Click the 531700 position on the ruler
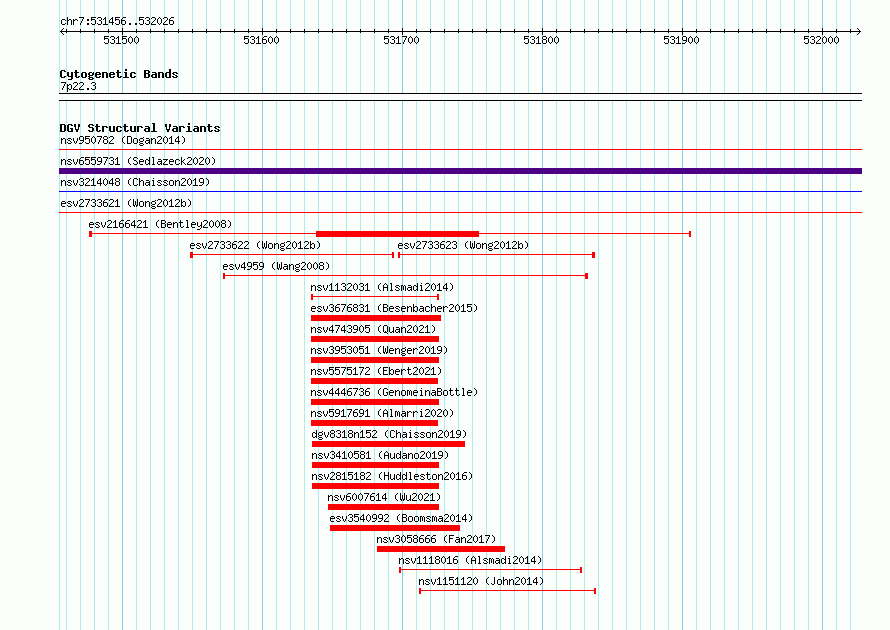 (x=401, y=40)
